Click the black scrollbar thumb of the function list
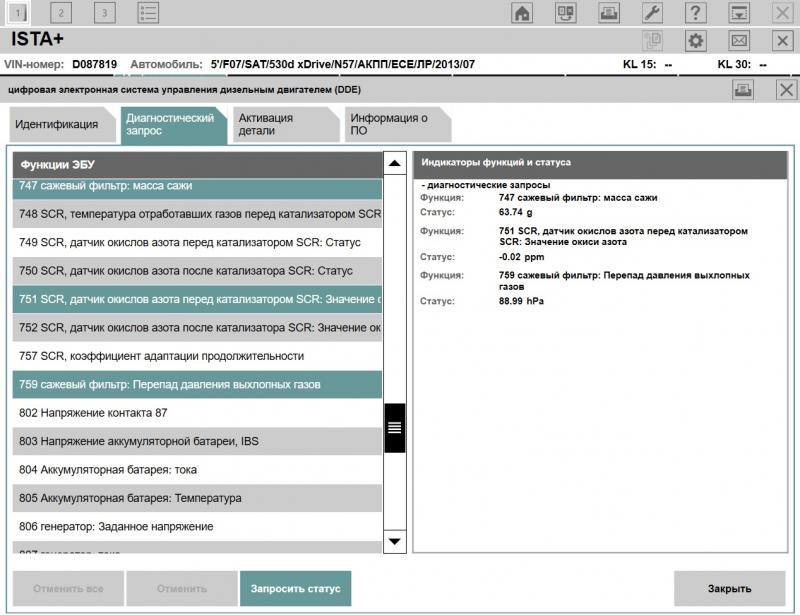 pyautogui.click(x=394, y=428)
